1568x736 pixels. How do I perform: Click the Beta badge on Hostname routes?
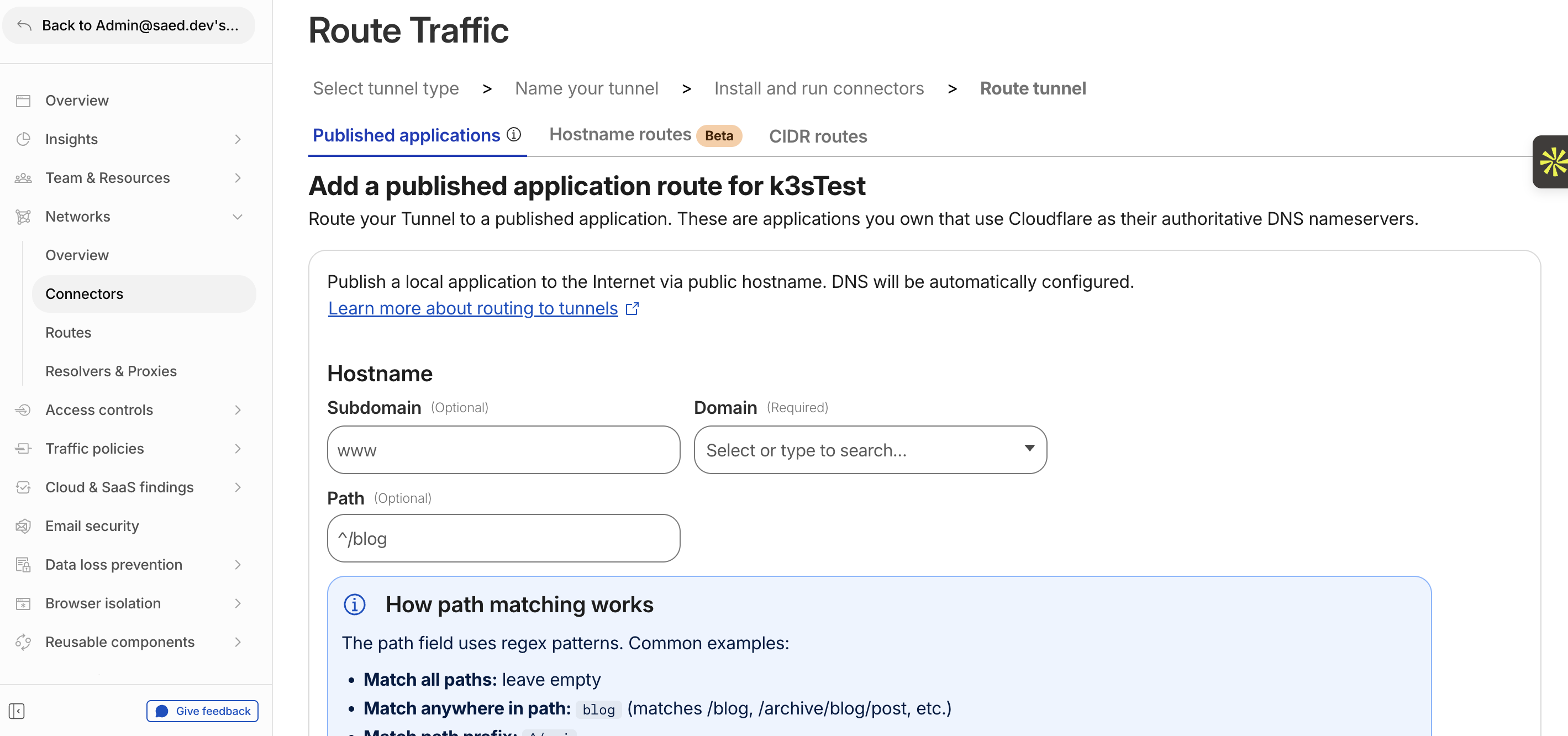click(719, 136)
